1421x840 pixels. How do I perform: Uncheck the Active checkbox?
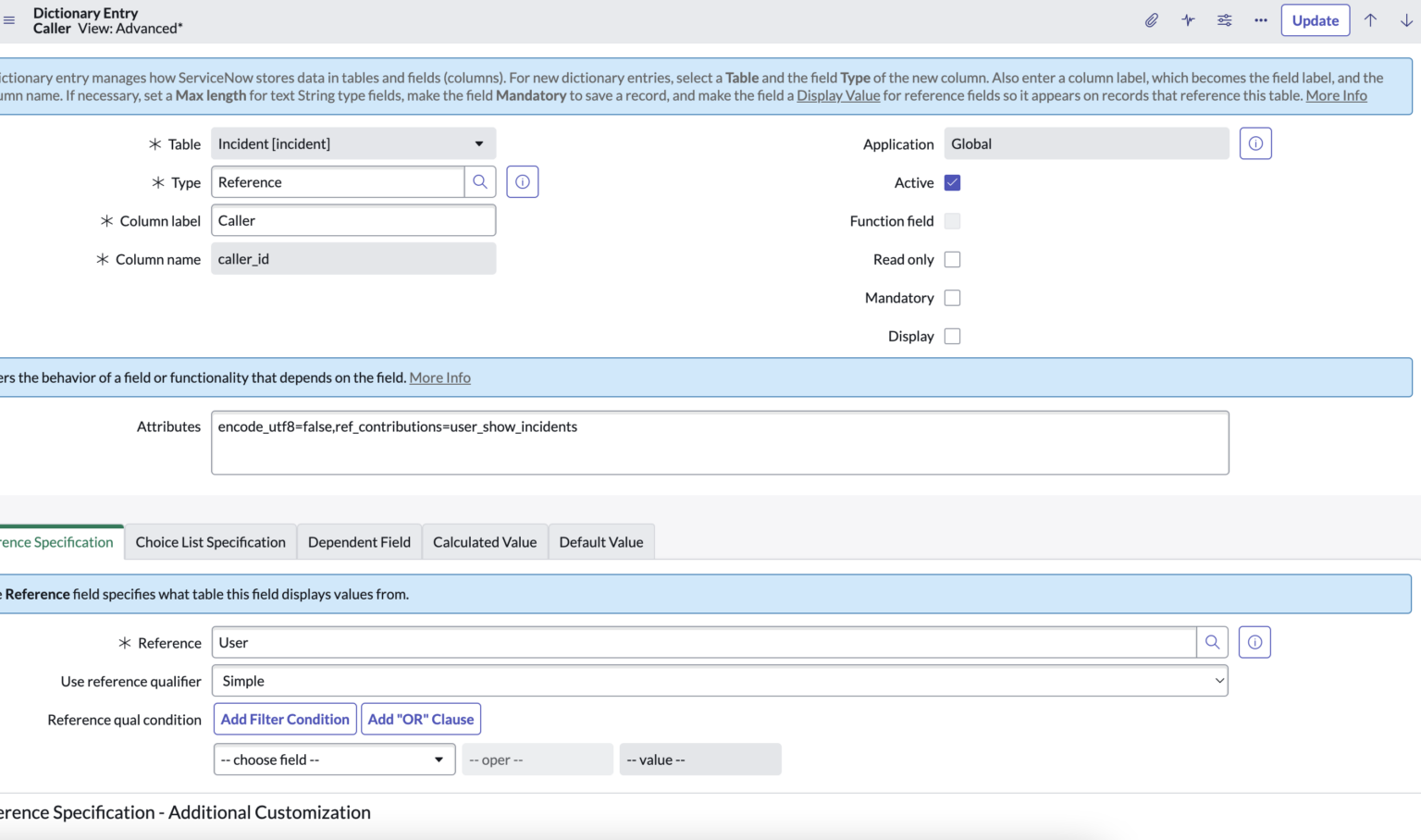tap(952, 182)
